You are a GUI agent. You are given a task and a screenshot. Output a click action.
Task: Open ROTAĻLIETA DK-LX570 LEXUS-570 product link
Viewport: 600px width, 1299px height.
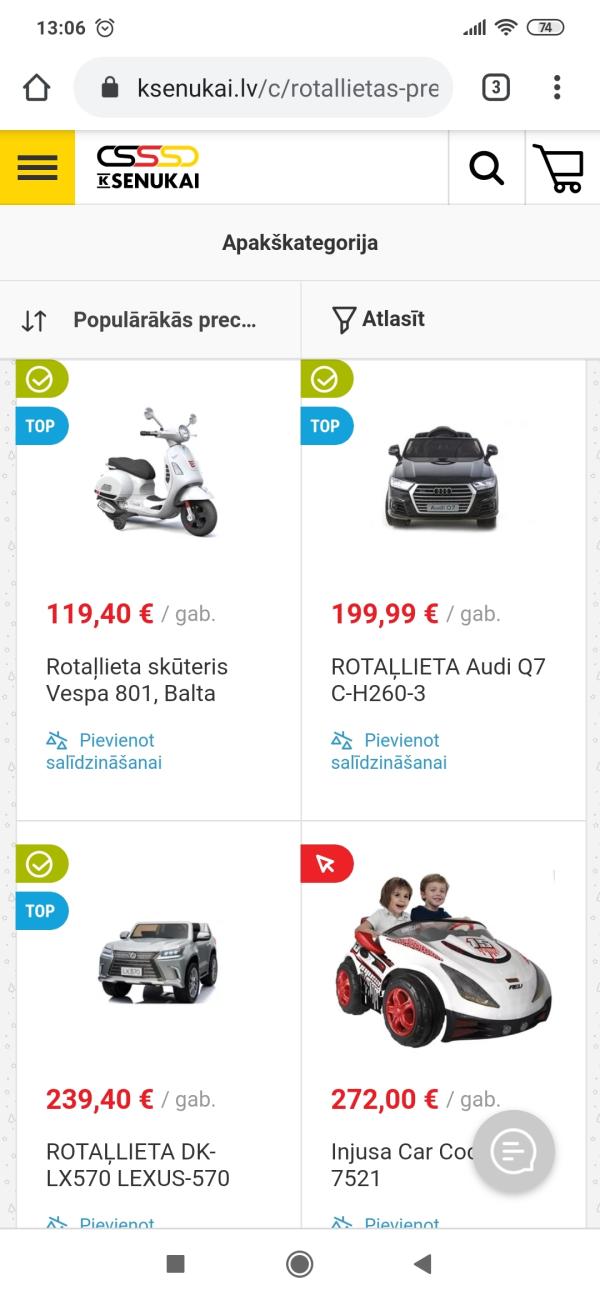138,1165
